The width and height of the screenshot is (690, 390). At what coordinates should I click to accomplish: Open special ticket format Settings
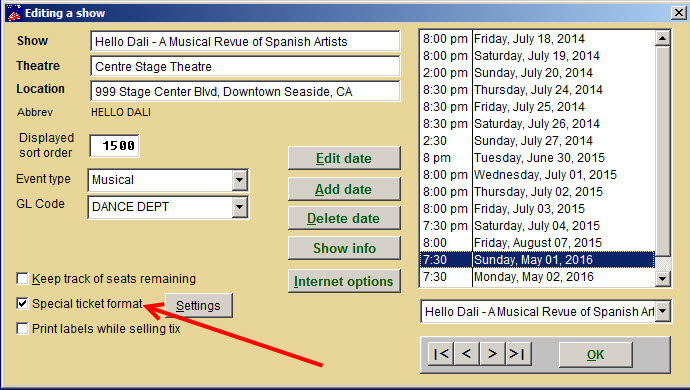[x=198, y=305]
